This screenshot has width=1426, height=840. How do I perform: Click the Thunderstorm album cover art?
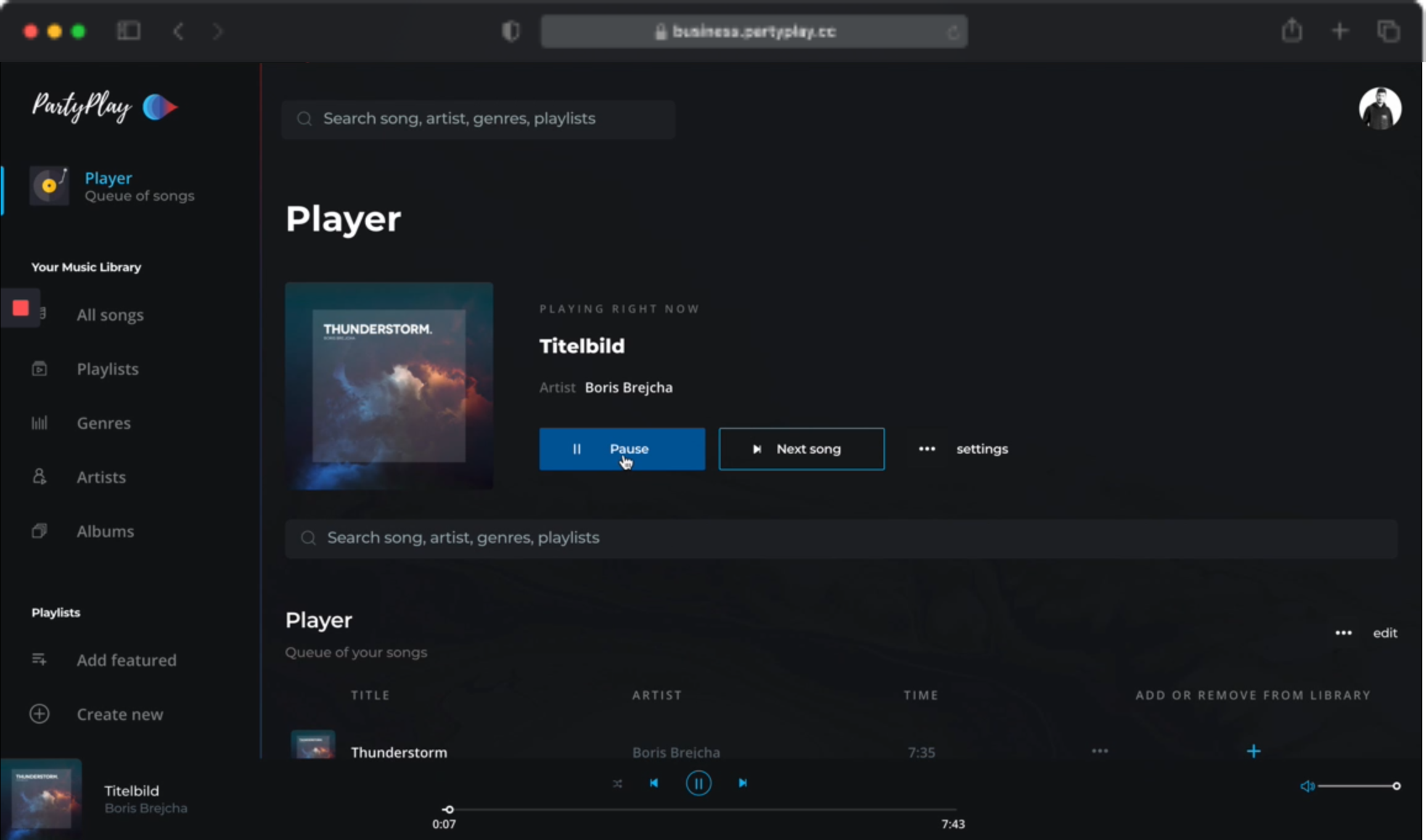(389, 386)
